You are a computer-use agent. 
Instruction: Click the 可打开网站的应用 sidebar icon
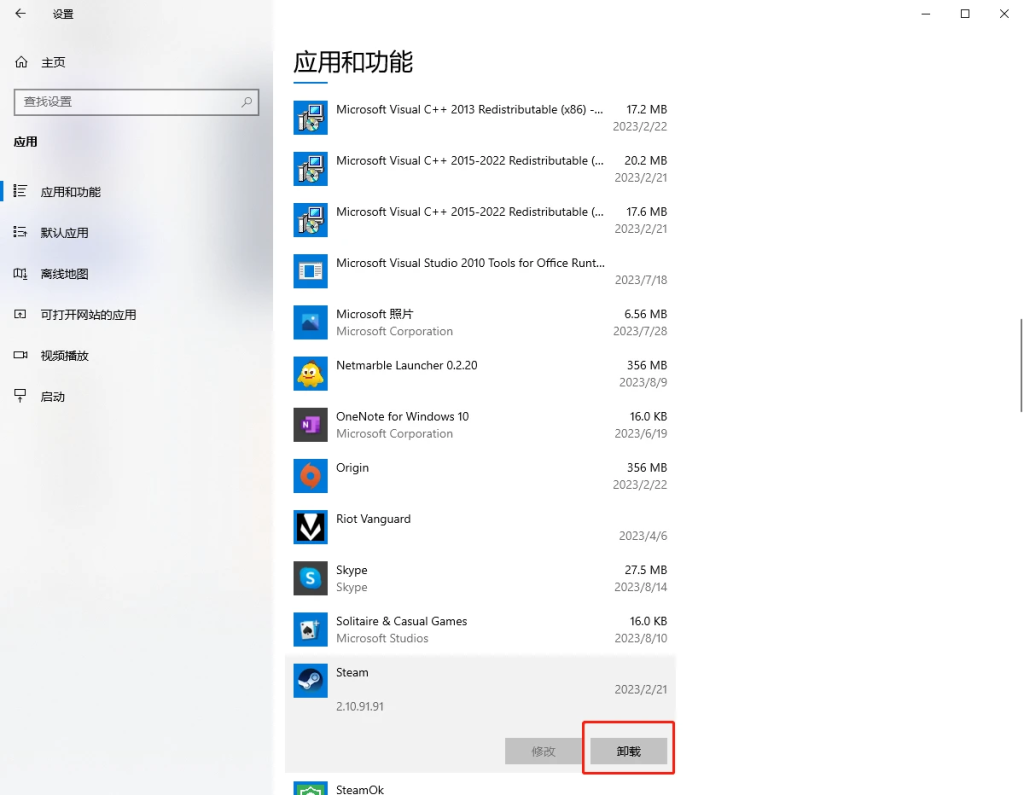20,314
